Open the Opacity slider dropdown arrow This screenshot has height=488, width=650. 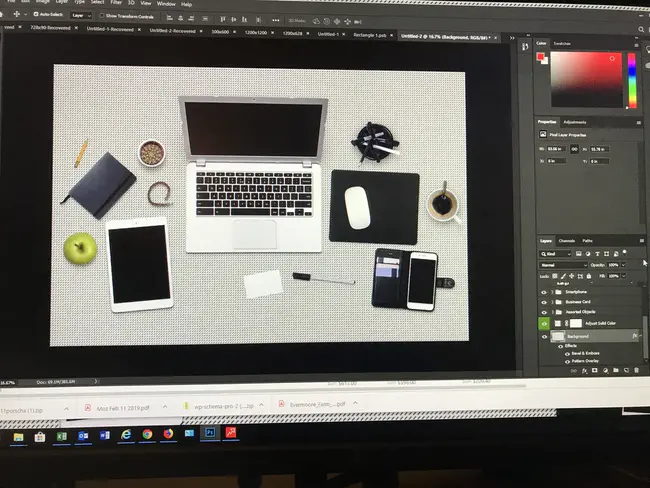(623, 265)
